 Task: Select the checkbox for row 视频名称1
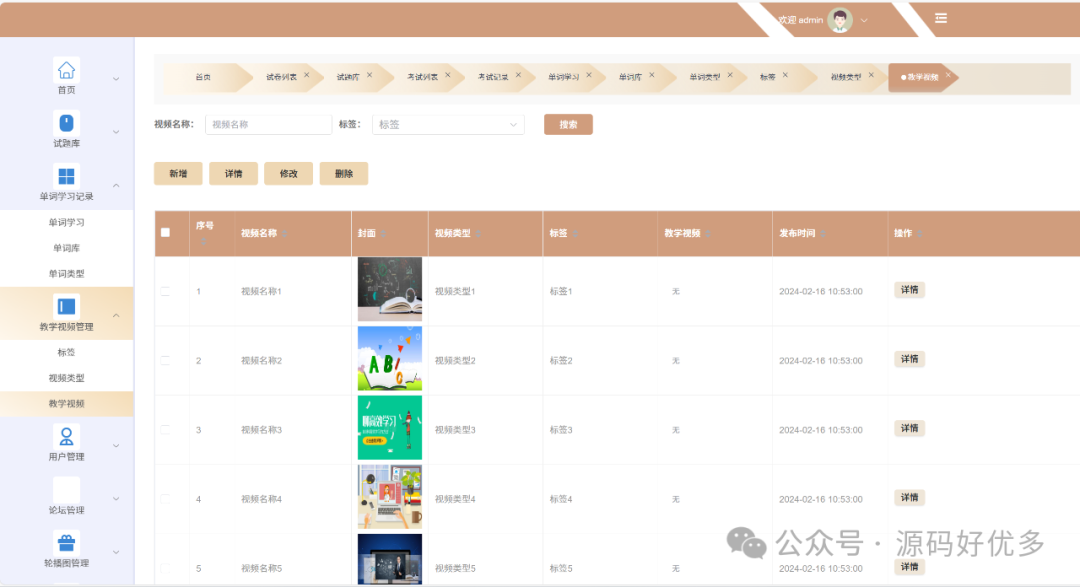click(166, 291)
